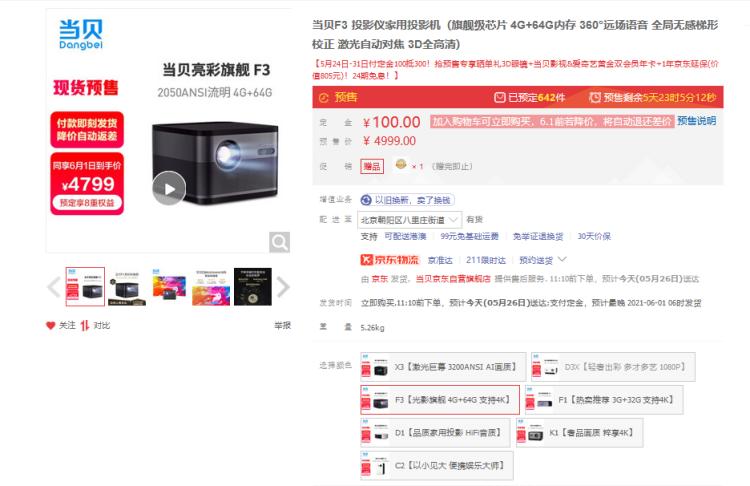The width and height of the screenshot is (750, 486).
Task: Select the third colorful screen thumbnail
Action: [169, 287]
